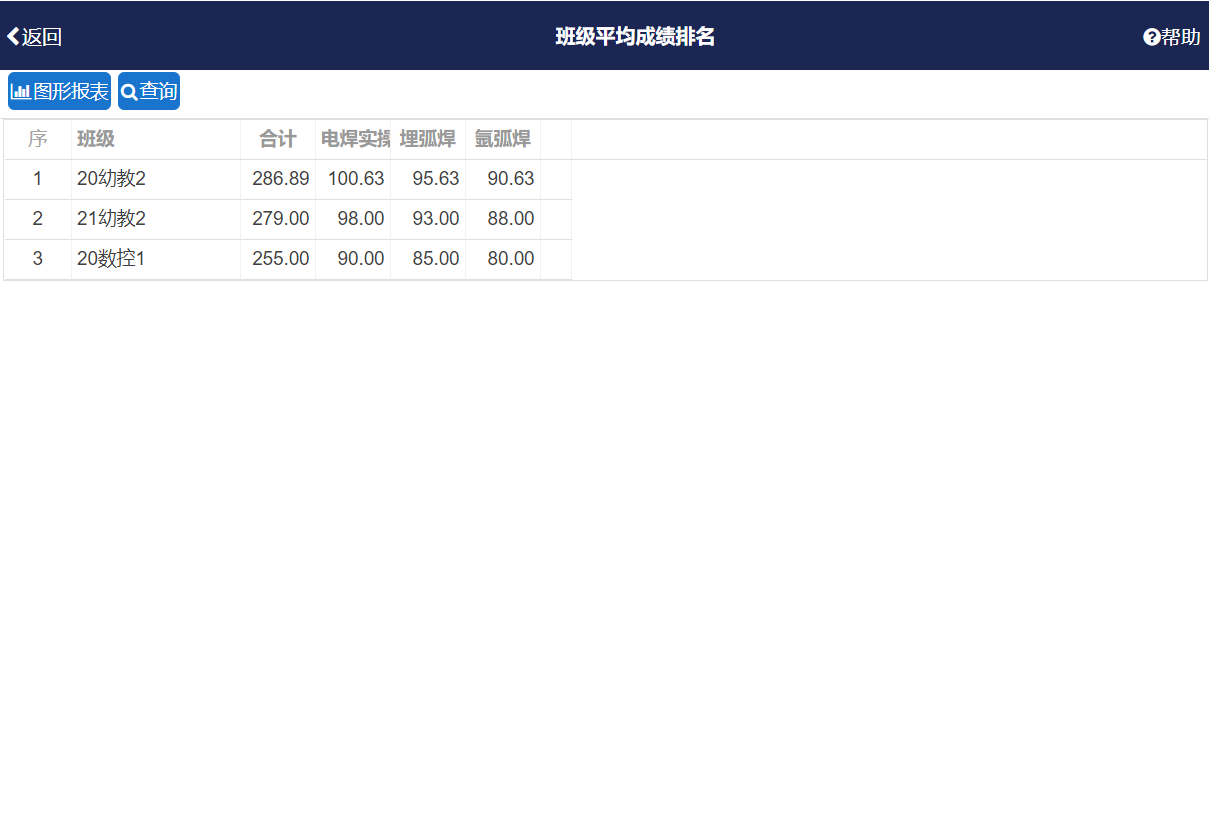Click rank number 1 cell
Image resolution: width=1209 pixels, height=834 pixels.
[38, 179]
